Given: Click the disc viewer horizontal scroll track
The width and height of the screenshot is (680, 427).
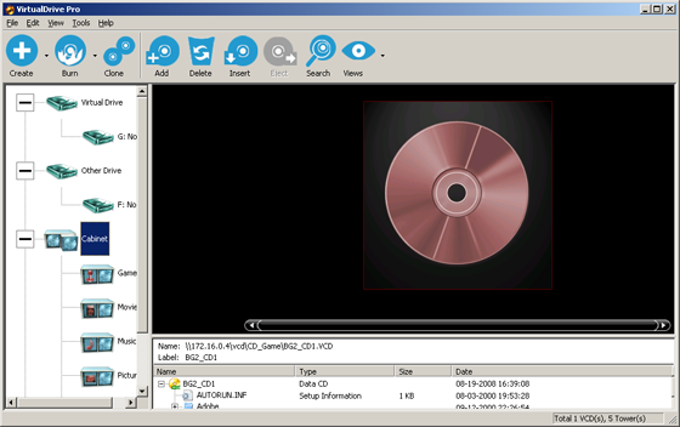Looking at the screenshot, I should [x=458, y=325].
